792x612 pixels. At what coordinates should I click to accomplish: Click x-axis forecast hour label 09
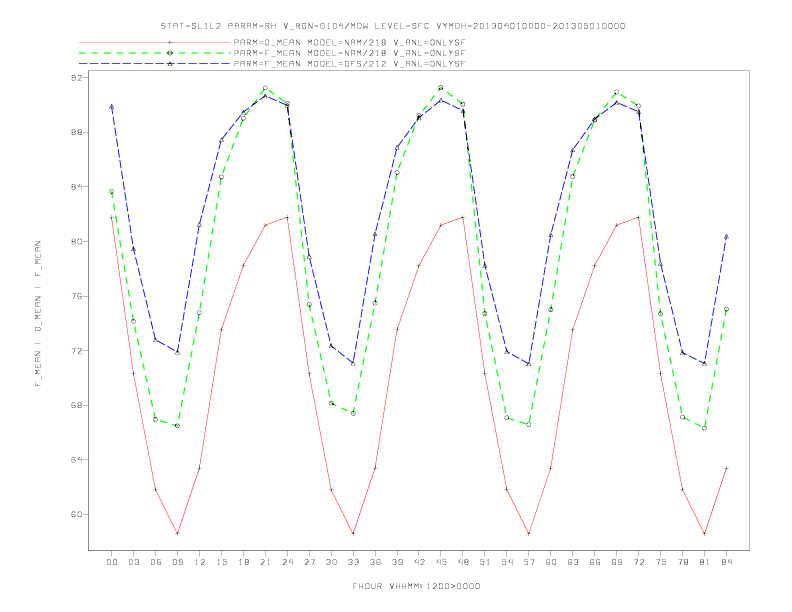click(x=177, y=562)
